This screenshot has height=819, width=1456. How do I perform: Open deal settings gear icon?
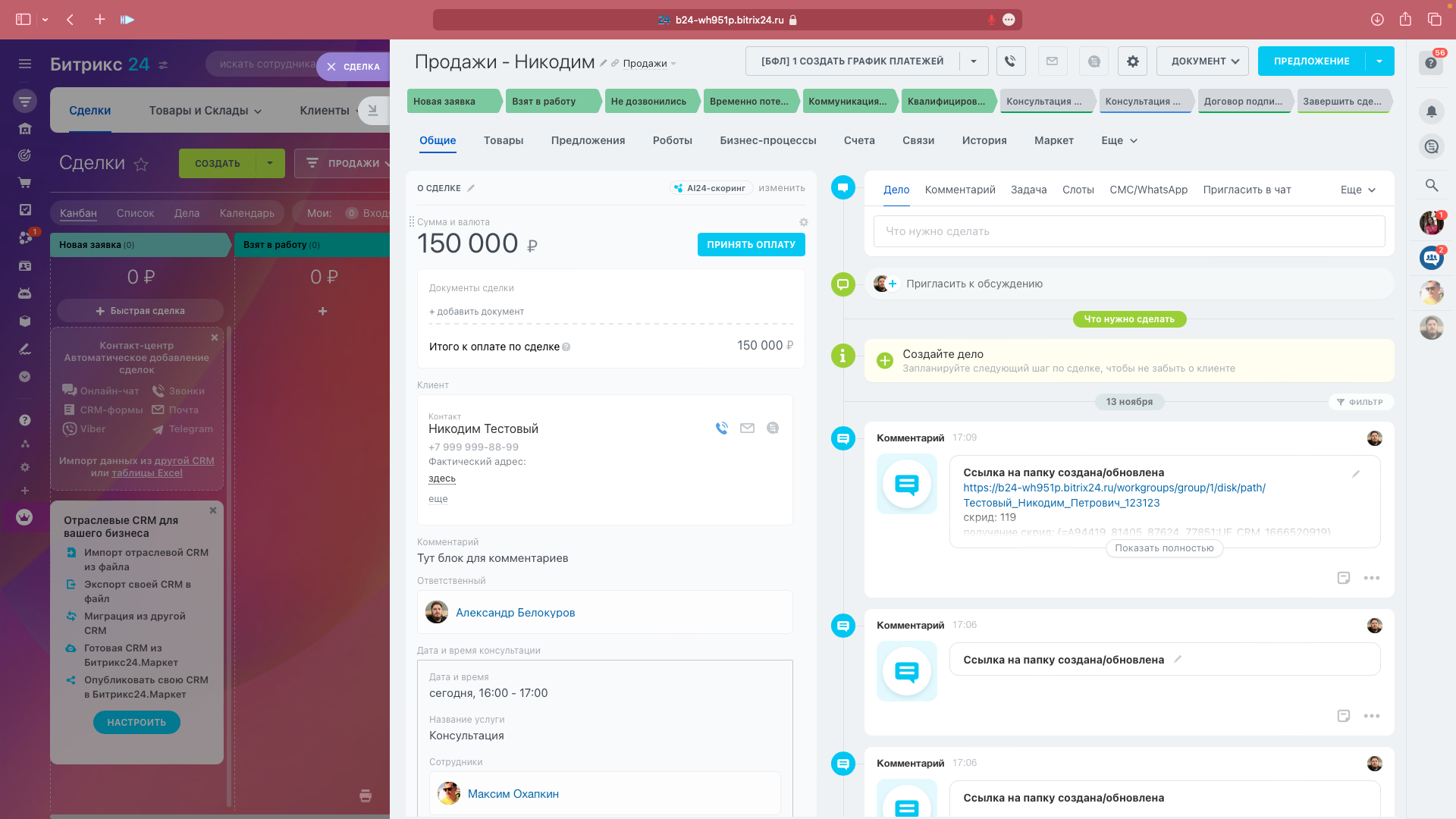click(1132, 61)
